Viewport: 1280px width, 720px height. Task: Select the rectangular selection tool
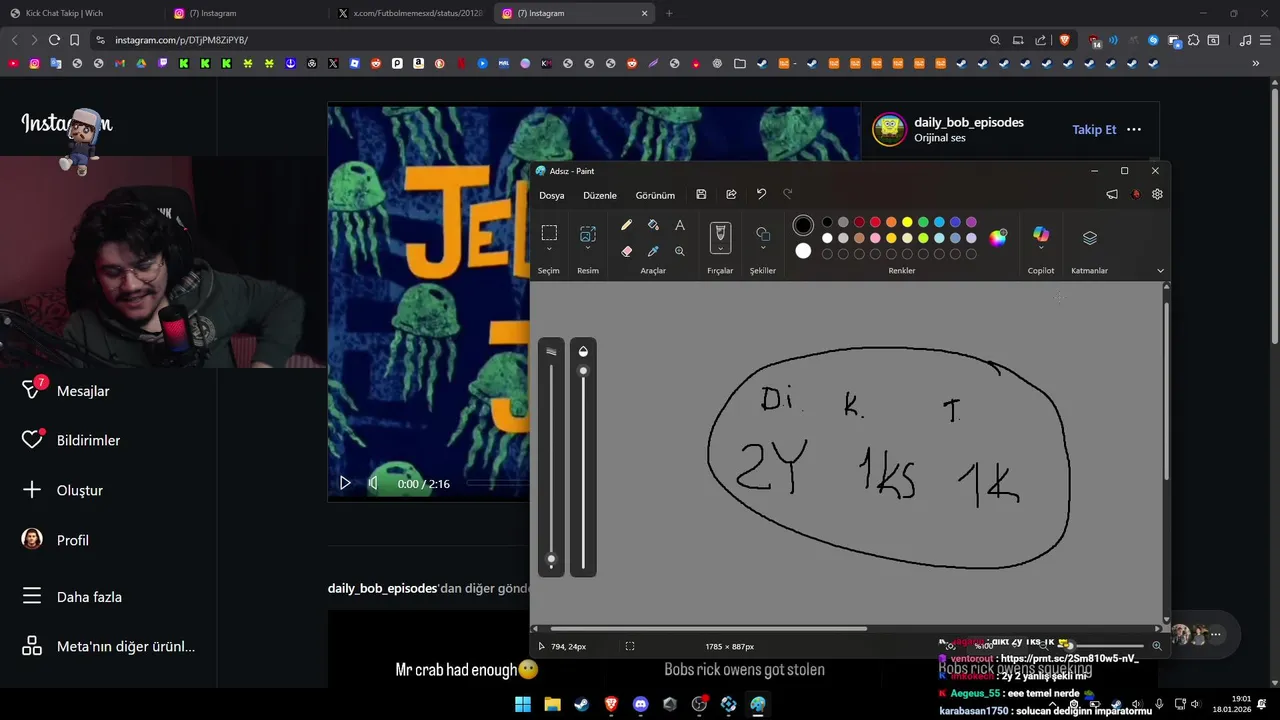[x=549, y=233]
